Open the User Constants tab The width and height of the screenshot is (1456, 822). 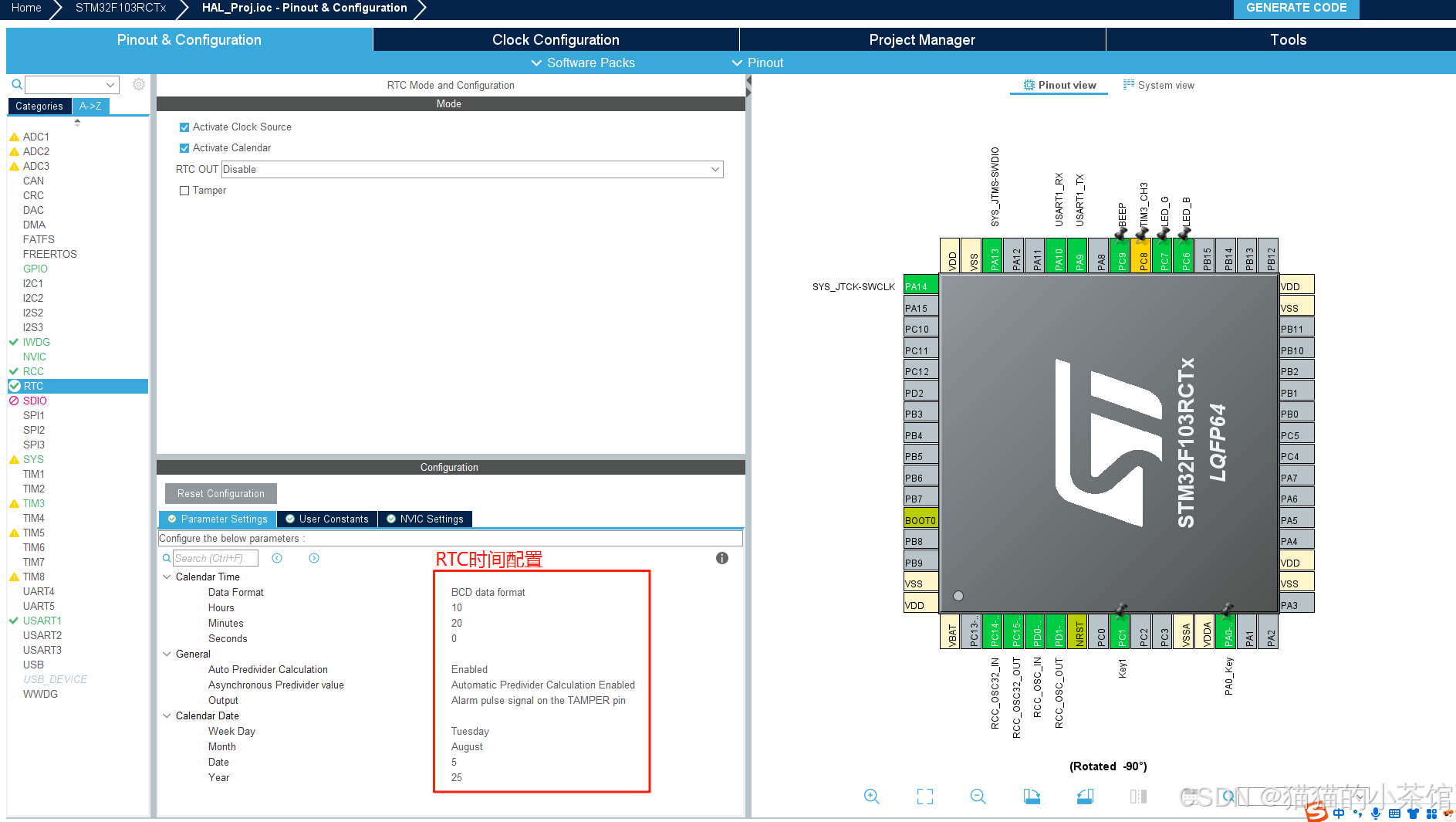coord(326,519)
